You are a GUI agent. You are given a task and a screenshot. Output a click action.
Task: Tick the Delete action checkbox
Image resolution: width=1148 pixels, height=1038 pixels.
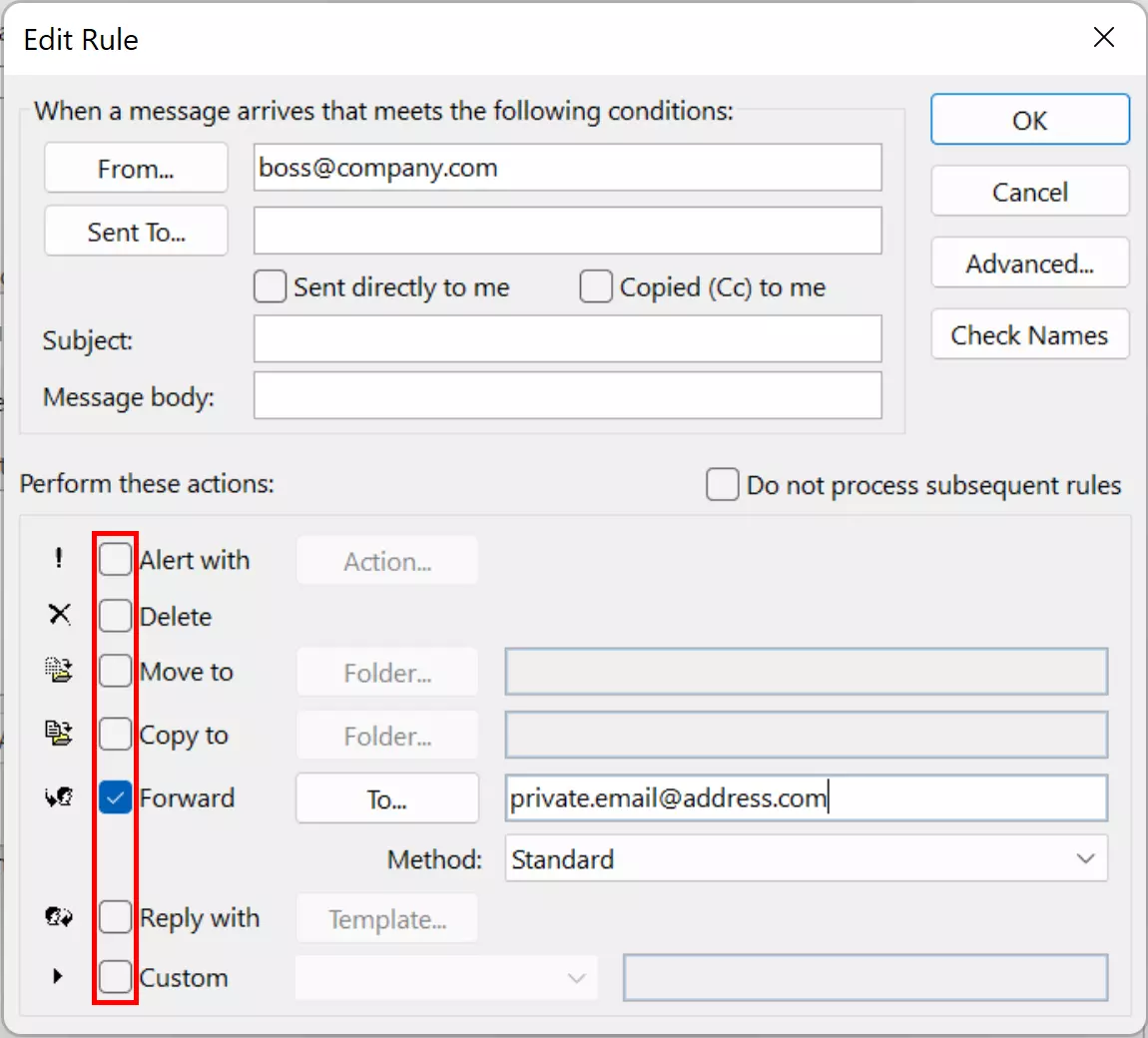point(115,616)
